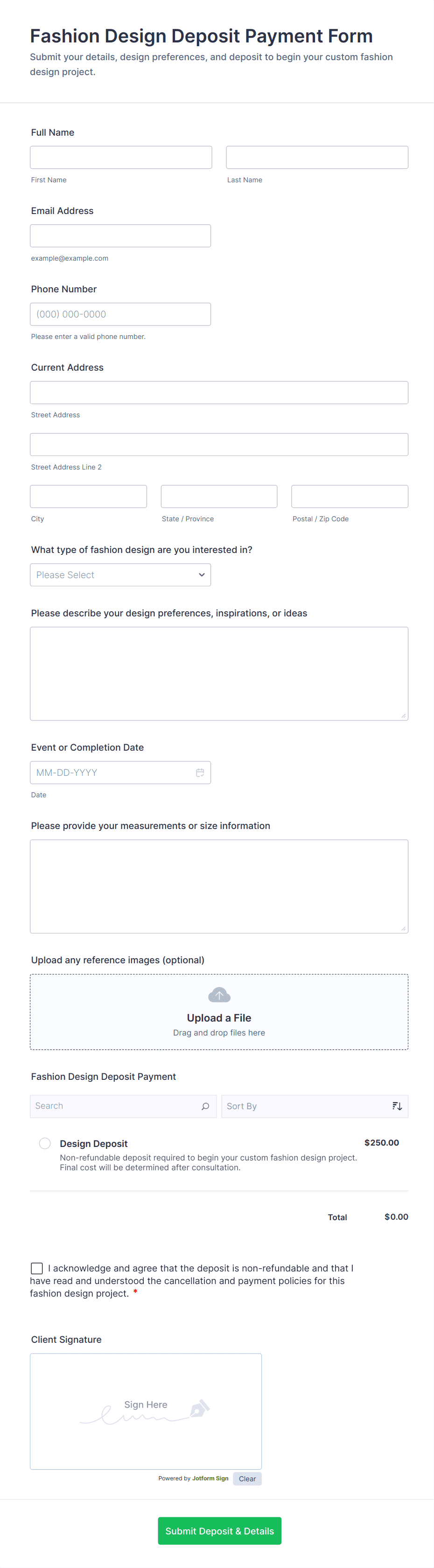Image resolution: width=434 pixels, height=1568 pixels.
Task: Click the pen icon in the signature box
Action: click(200, 1408)
